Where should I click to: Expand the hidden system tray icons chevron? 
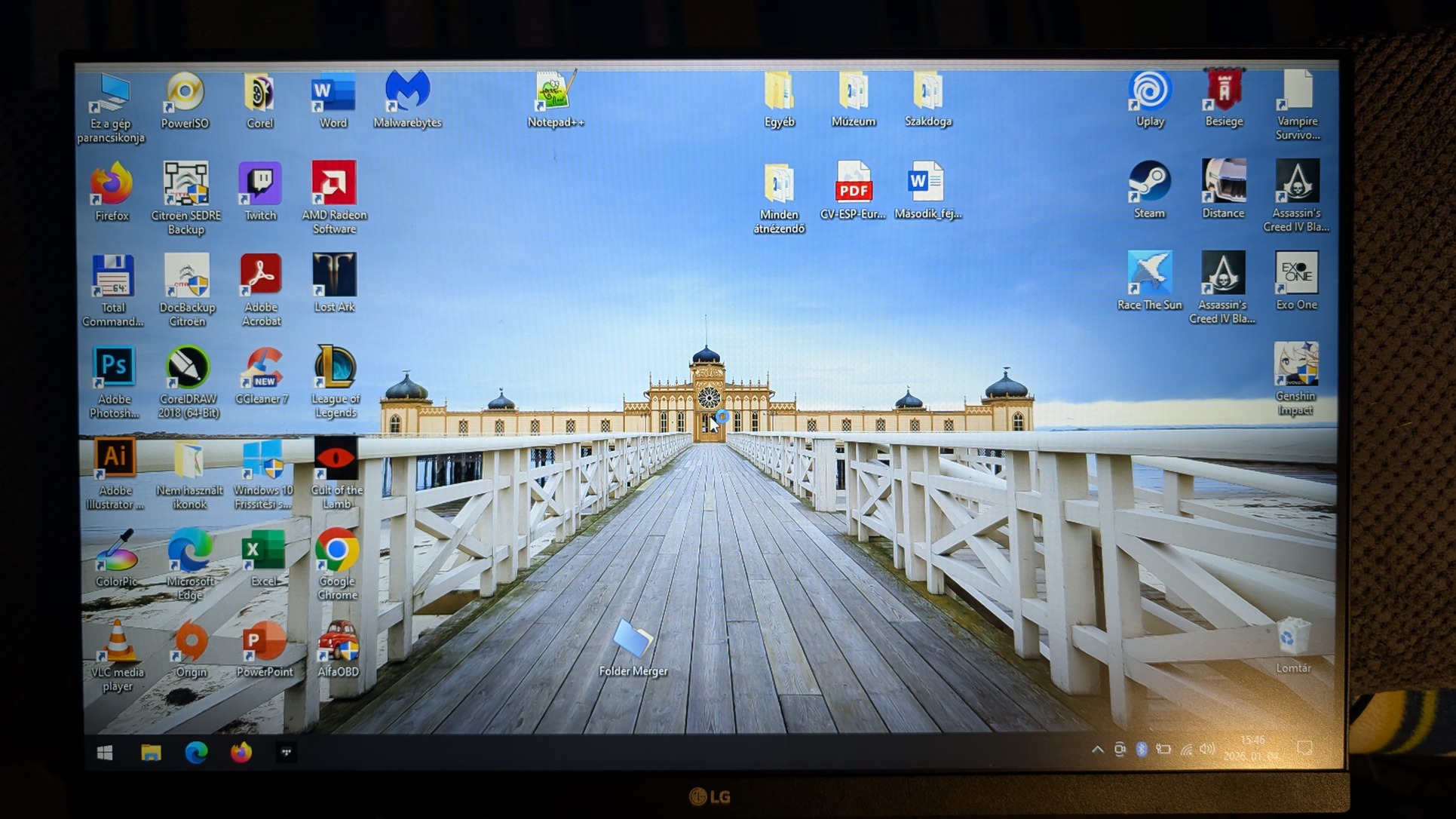click(x=1098, y=750)
